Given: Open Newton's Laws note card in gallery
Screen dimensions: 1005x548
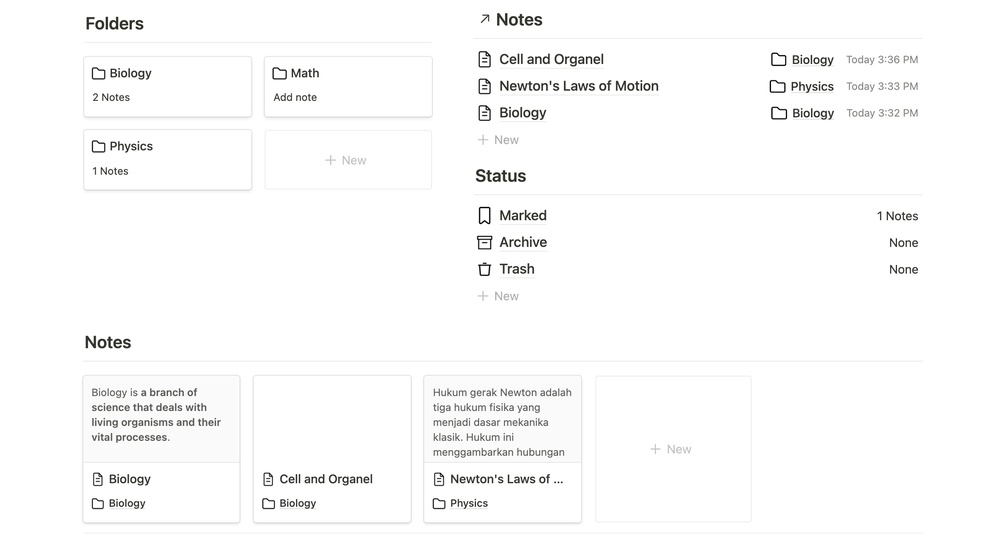Looking at the screenshot, I should pos(502,449).
